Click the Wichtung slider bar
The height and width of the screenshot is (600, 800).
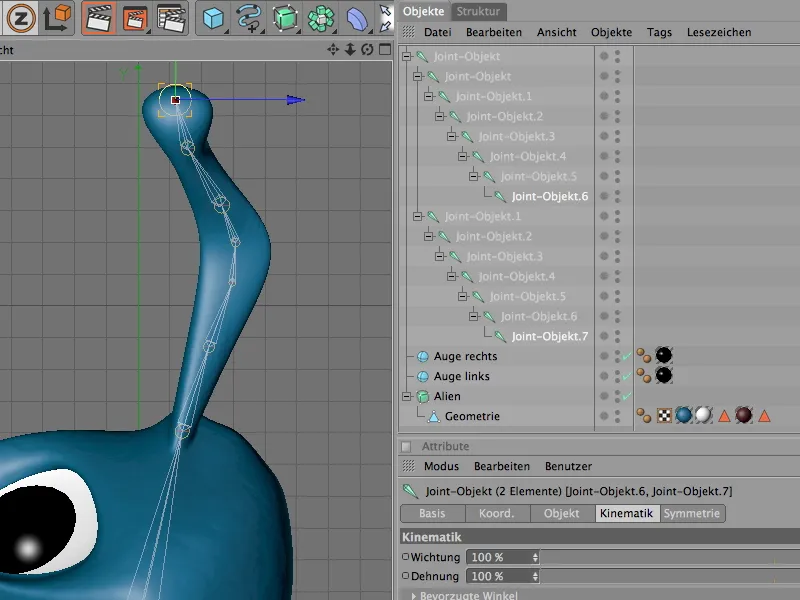(x=669, y=557)
